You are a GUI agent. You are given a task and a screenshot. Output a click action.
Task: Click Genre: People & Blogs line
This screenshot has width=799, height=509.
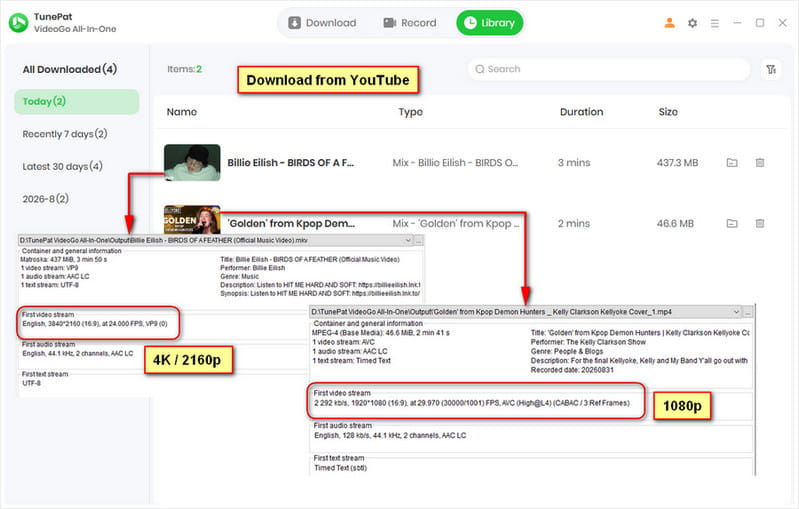click(x=567, y=352)
